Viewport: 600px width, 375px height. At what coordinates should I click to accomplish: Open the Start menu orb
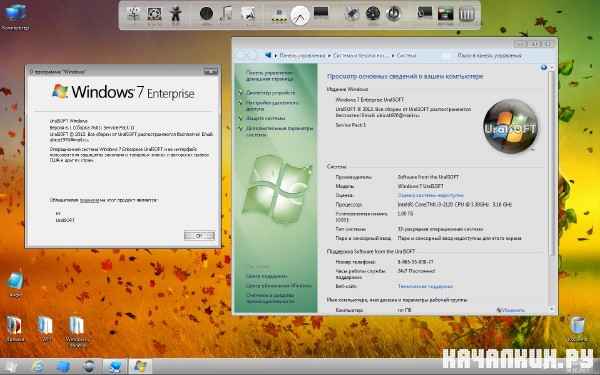tap(11, 367)
